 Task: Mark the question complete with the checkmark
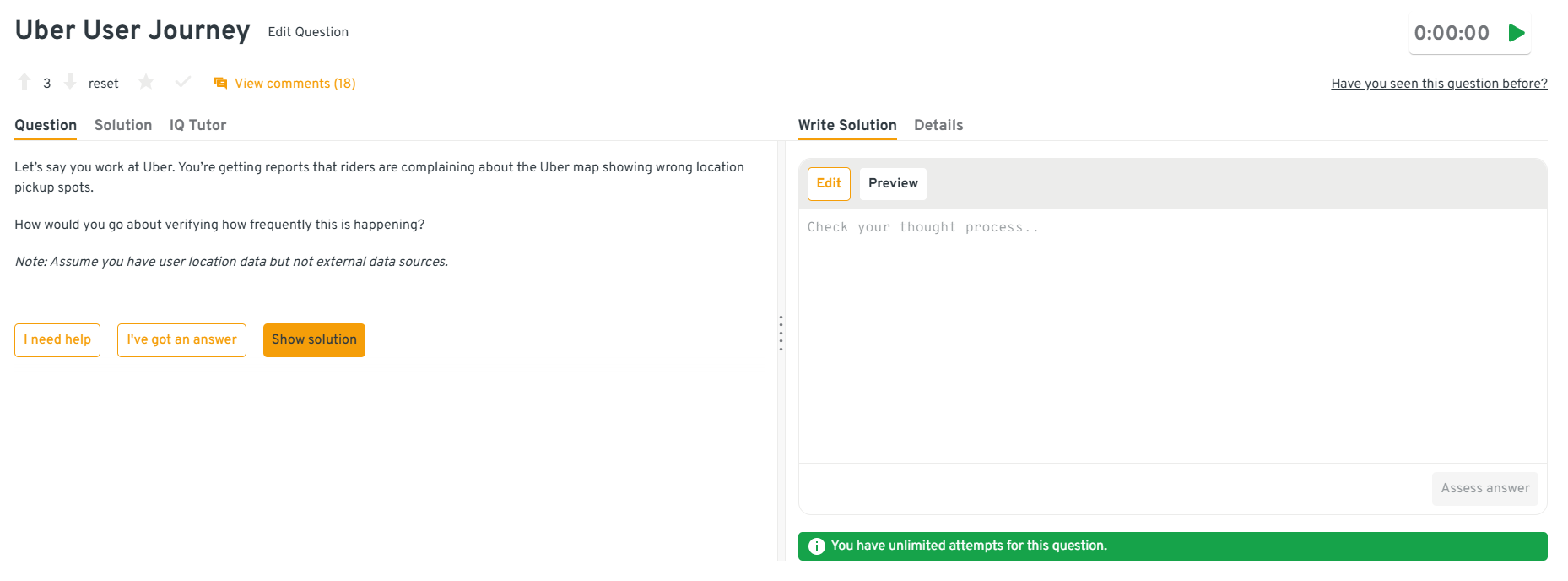(182, 82)
